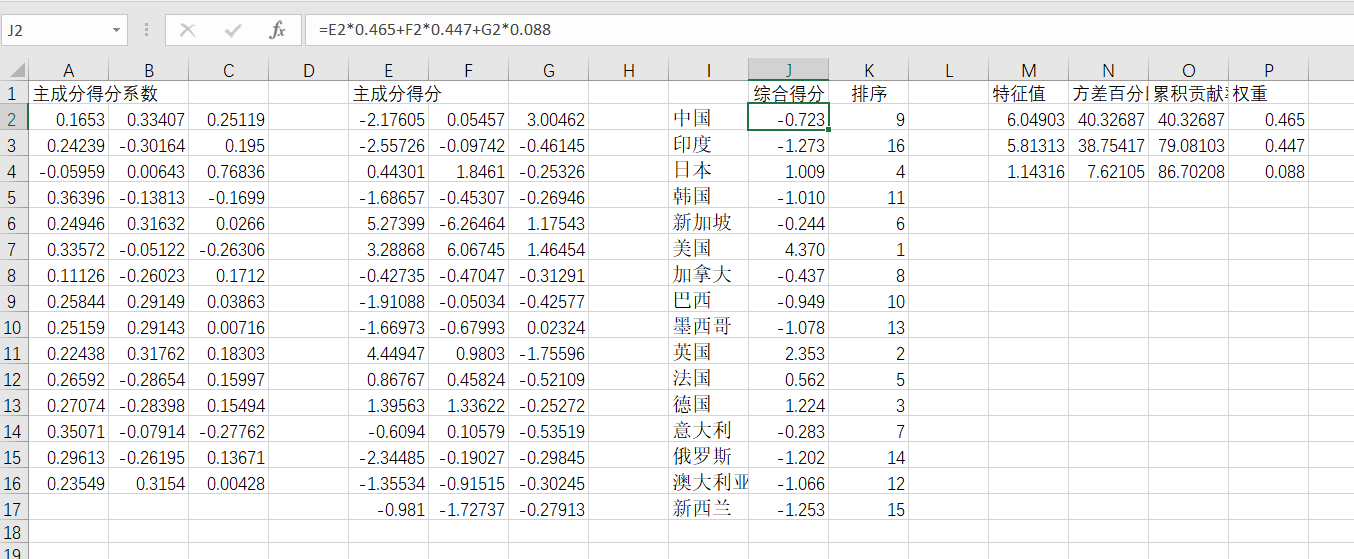The height and width of the screenshot is (559, 1354).
Task: Select the cell containing 美国
Action: point(708,249)
